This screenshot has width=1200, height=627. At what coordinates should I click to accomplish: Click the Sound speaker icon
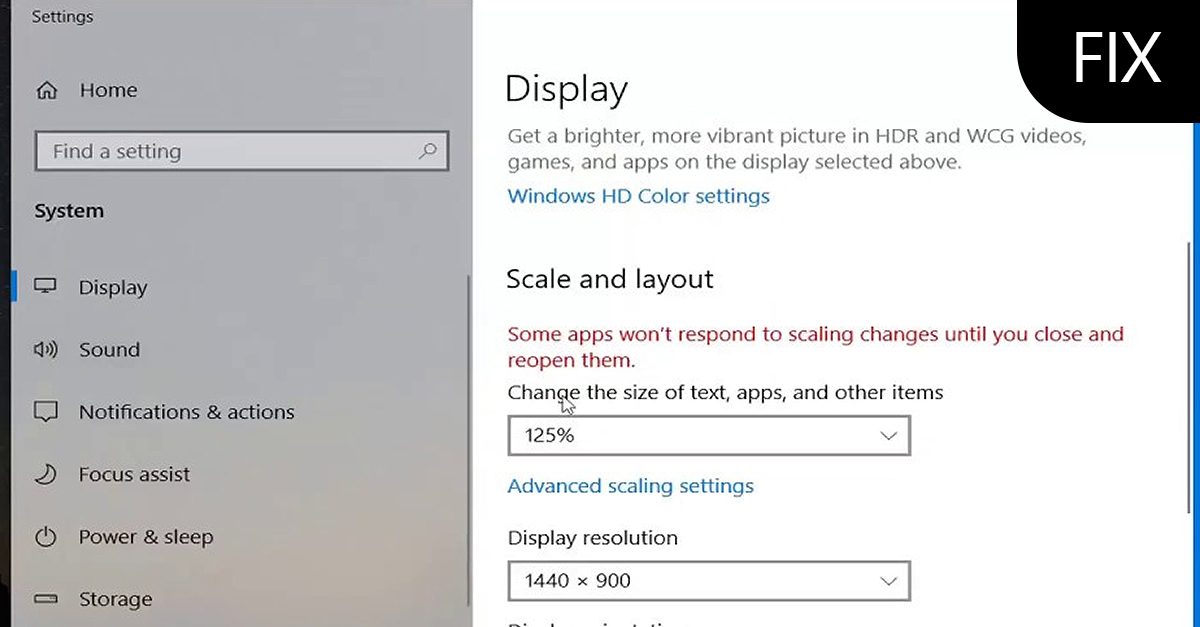click(x=46, y=349)
